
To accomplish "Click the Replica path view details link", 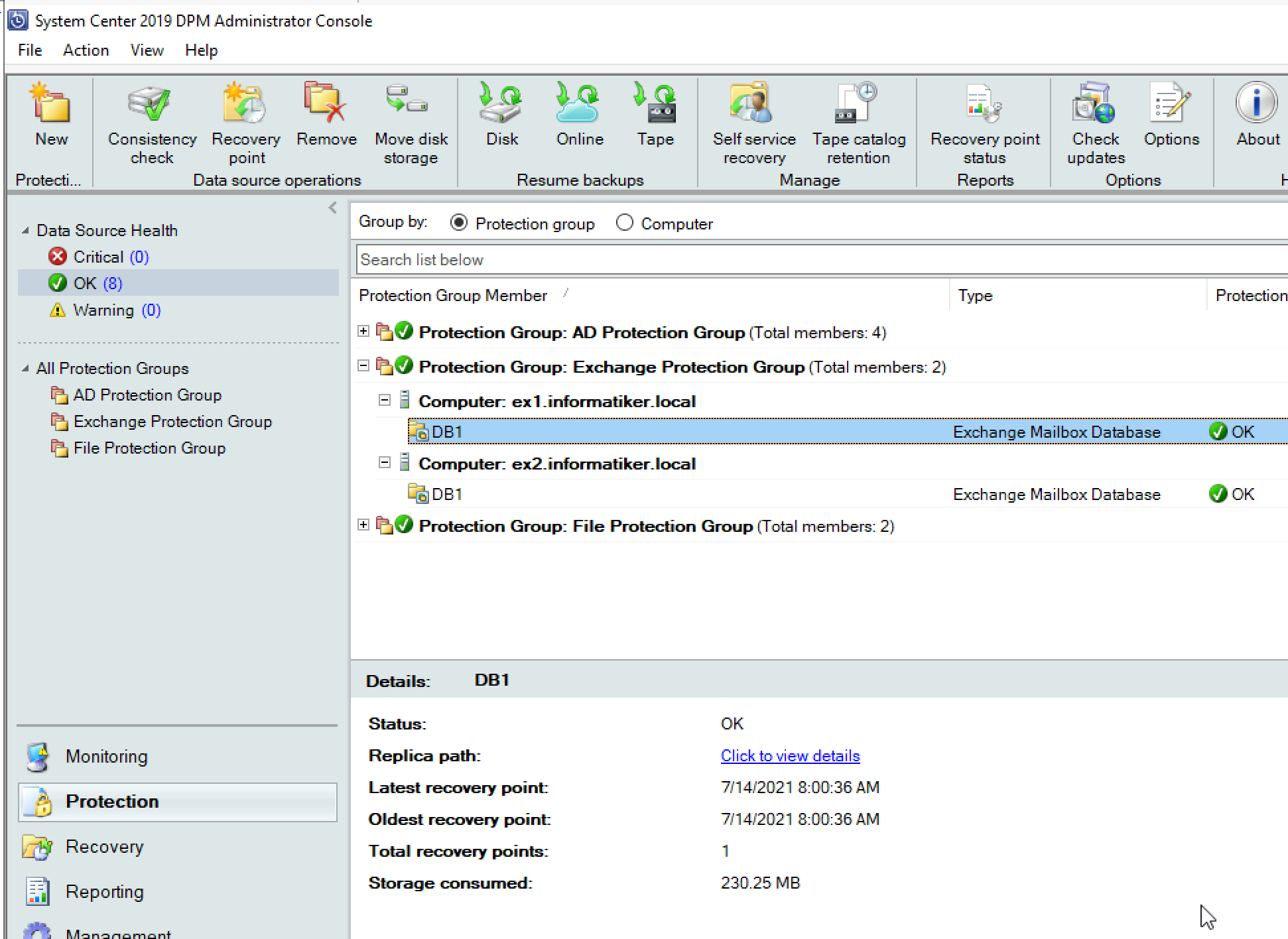I will (790, 755).
